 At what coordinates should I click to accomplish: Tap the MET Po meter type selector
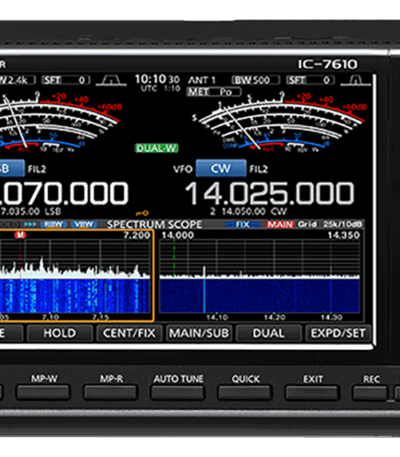pyautogui.click(x=214, y=92)
